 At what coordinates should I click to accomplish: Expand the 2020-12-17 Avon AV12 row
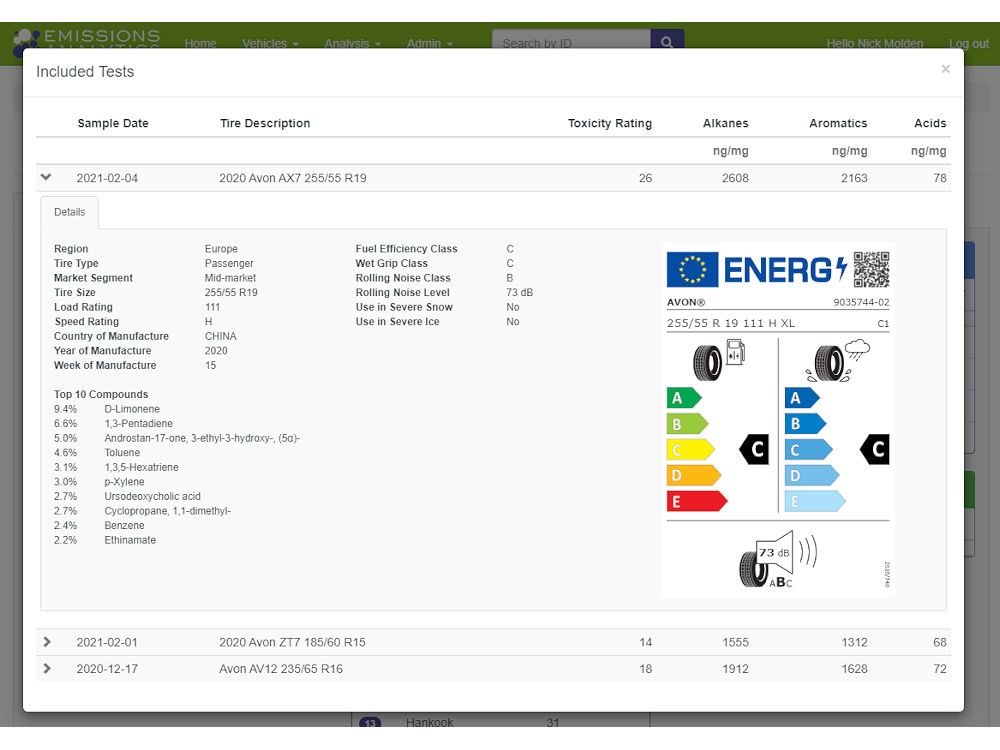47,668
